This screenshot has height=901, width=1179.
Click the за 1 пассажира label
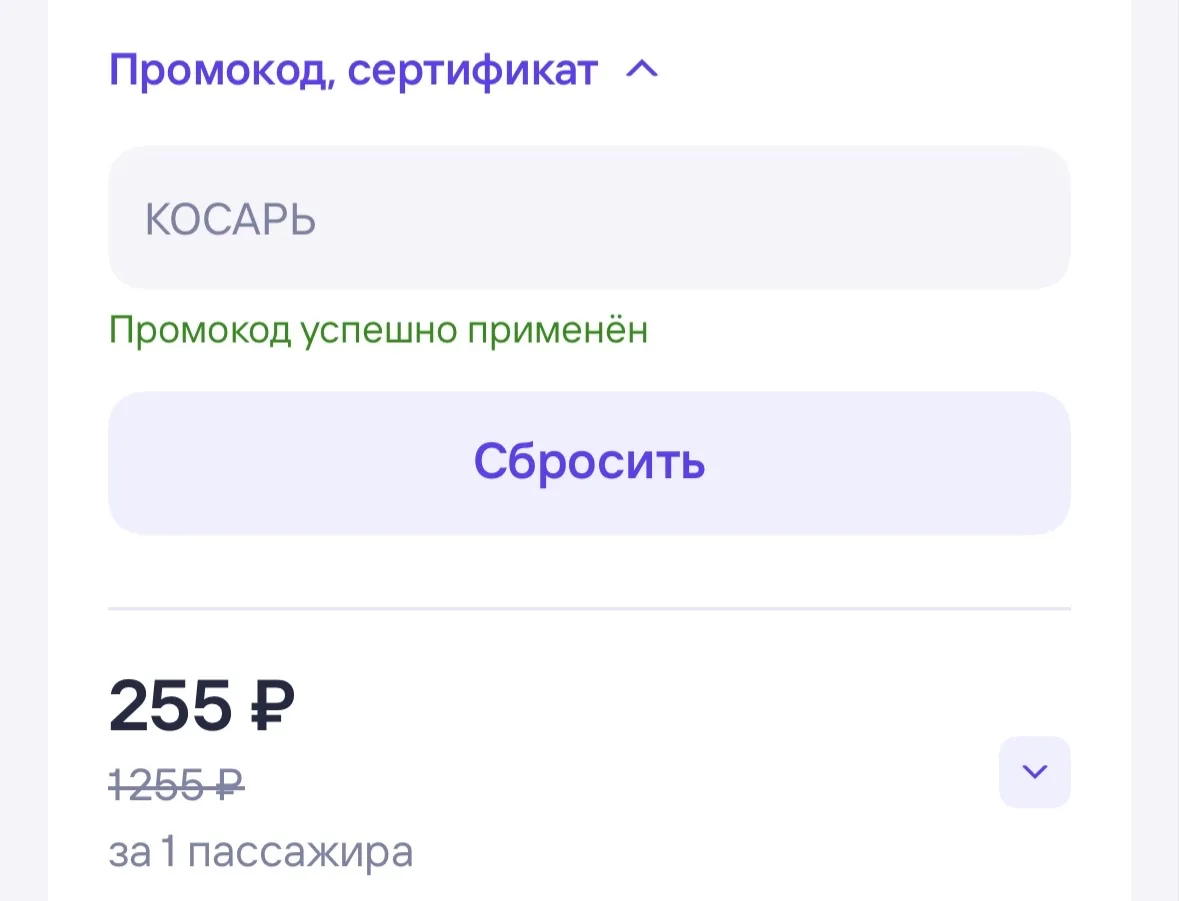tap(261, 852)
